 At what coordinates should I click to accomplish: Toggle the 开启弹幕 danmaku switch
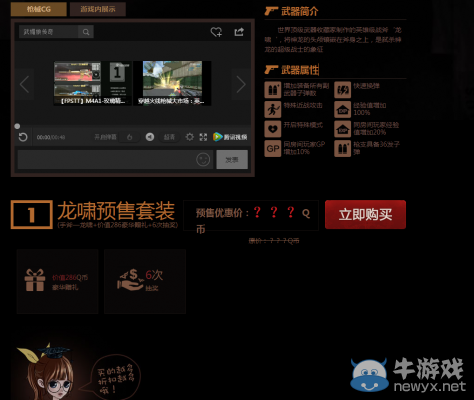(x=129, y=137)
